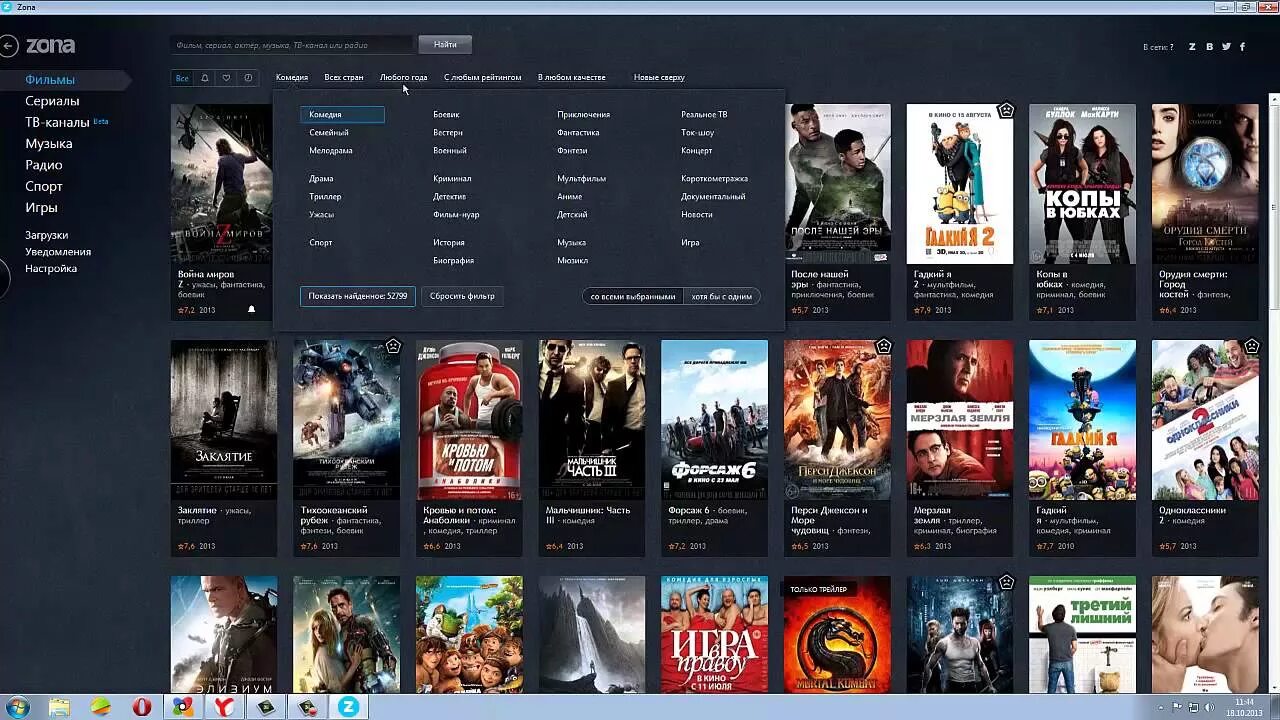Select the 'хотя бы с одним' matching mode

pyautogui.click(x=721, y=296)
